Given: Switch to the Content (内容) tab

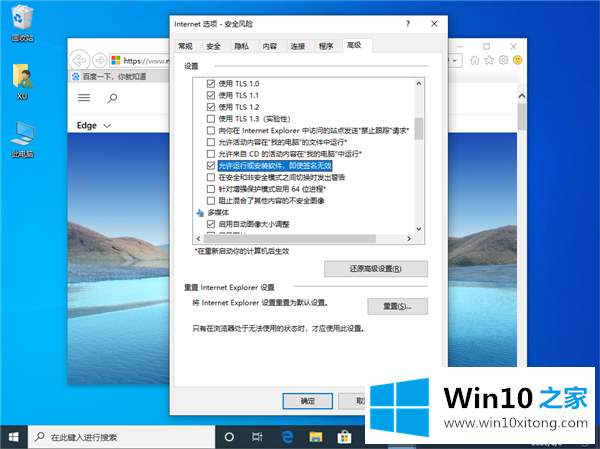Looking at the screenshot, I should click(269, 46).
